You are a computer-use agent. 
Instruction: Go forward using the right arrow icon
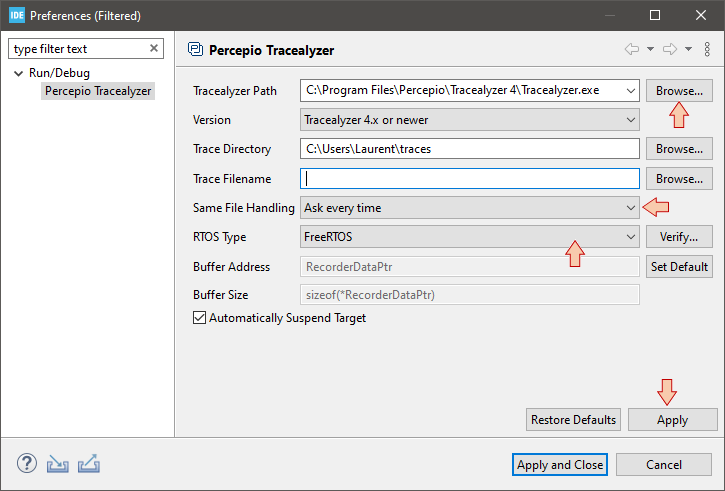coord(670,49)
